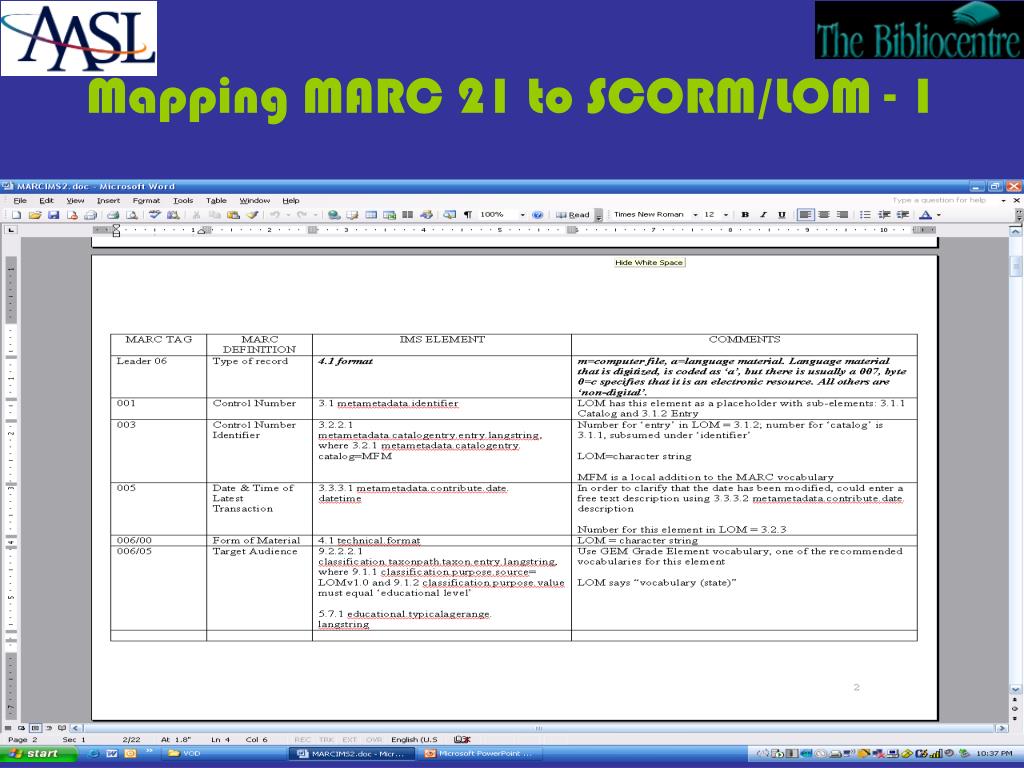Toggle TRK track changes in status bar
The image size is (1024, 768).
point(327,740)
